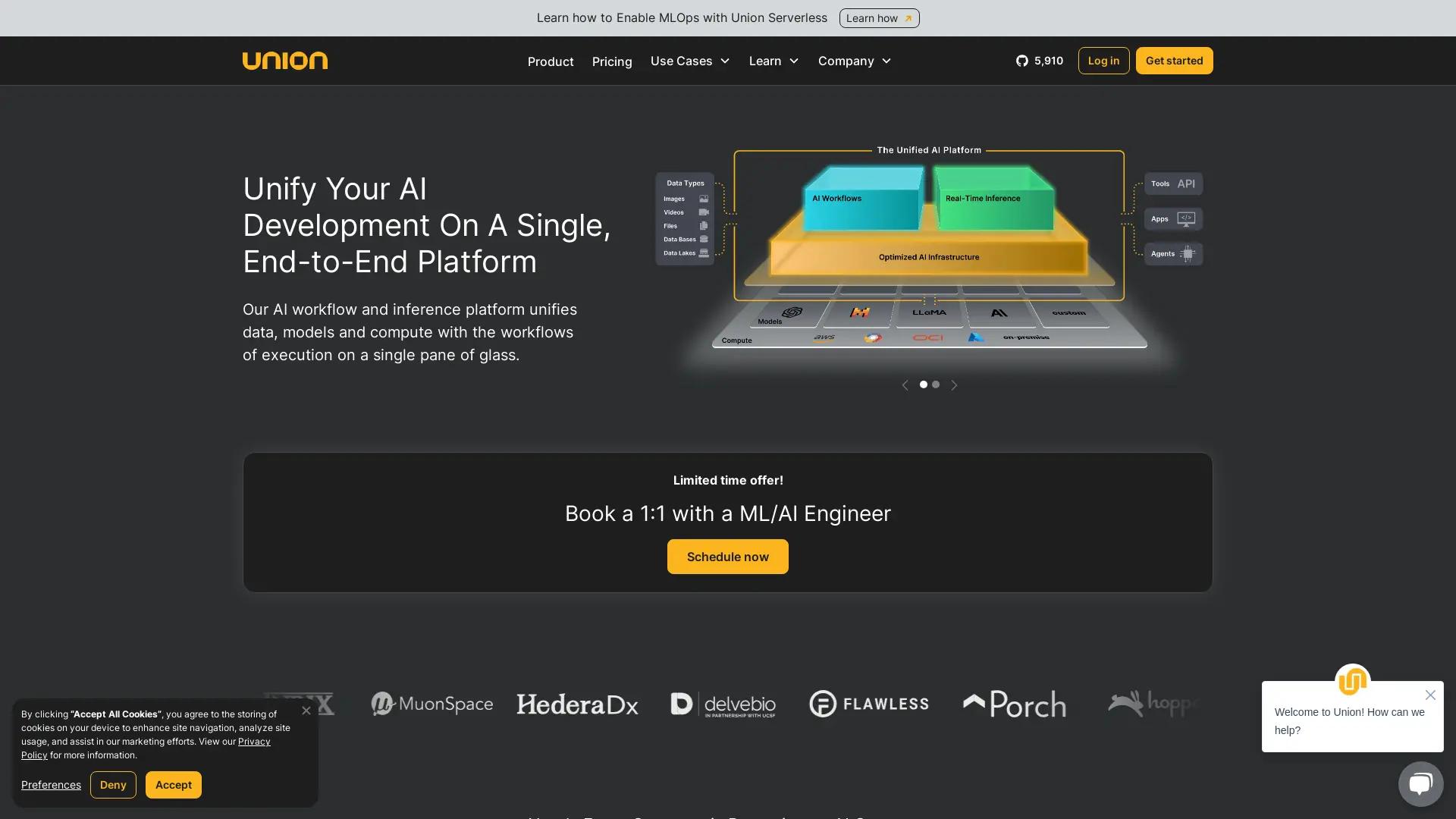Click the Schedule now button
The image size is (1456, 819).
(727, 556)
